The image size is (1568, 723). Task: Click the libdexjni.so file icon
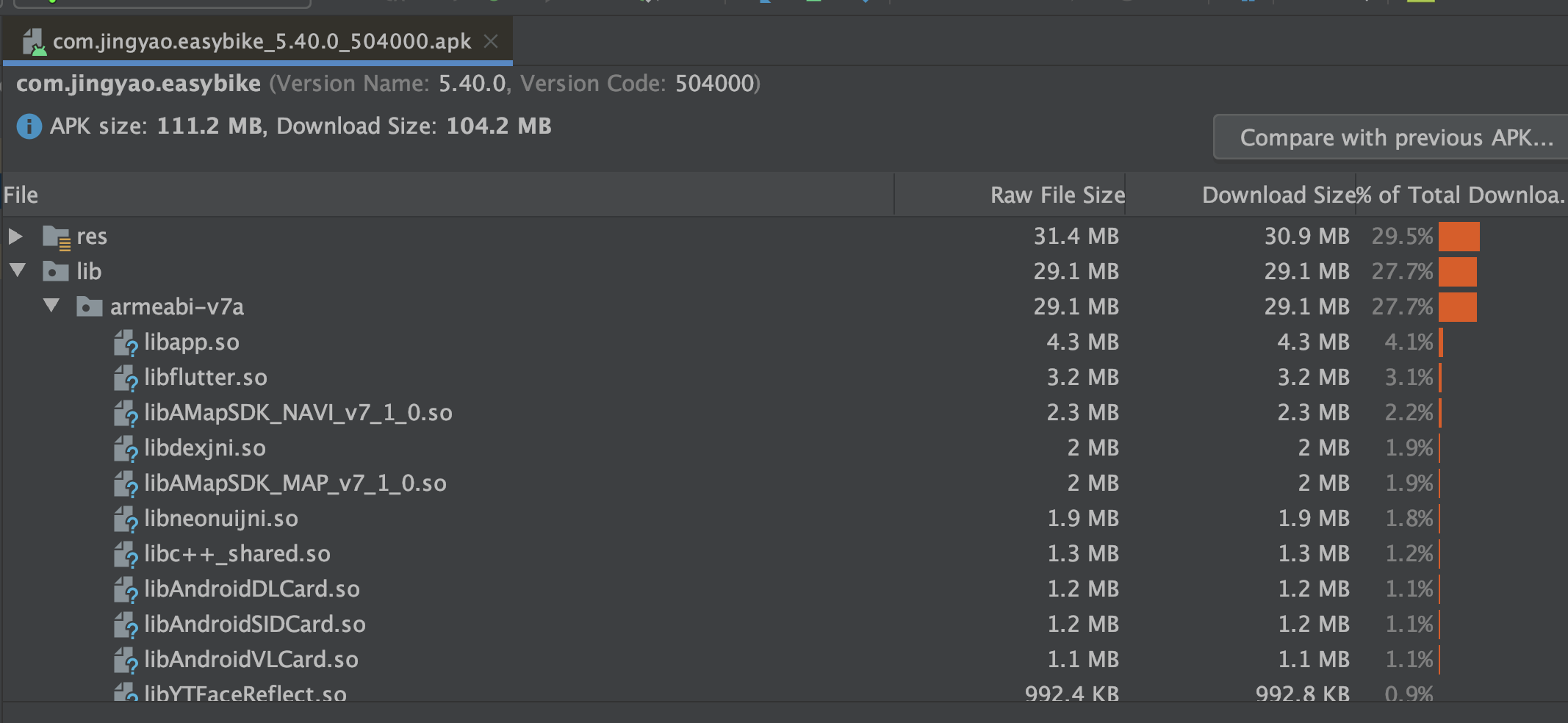(x=126, y=448)
